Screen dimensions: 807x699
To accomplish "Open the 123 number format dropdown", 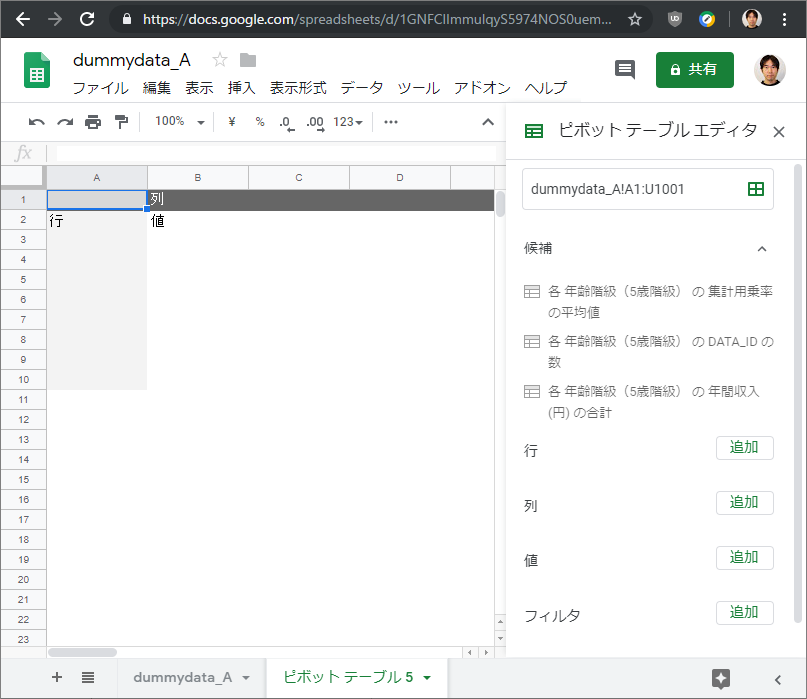I will click(344, 121).
